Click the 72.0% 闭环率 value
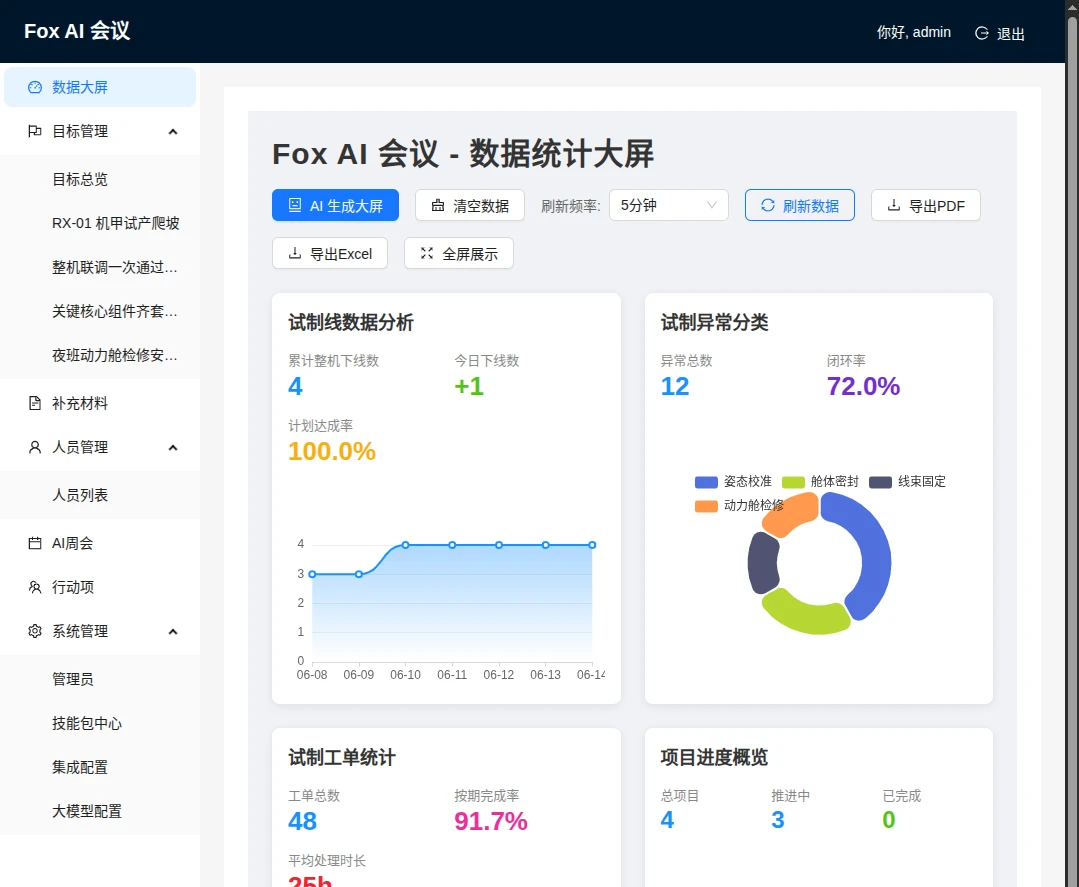Viewport: 1079px width, 887px height. pos(863,387)
